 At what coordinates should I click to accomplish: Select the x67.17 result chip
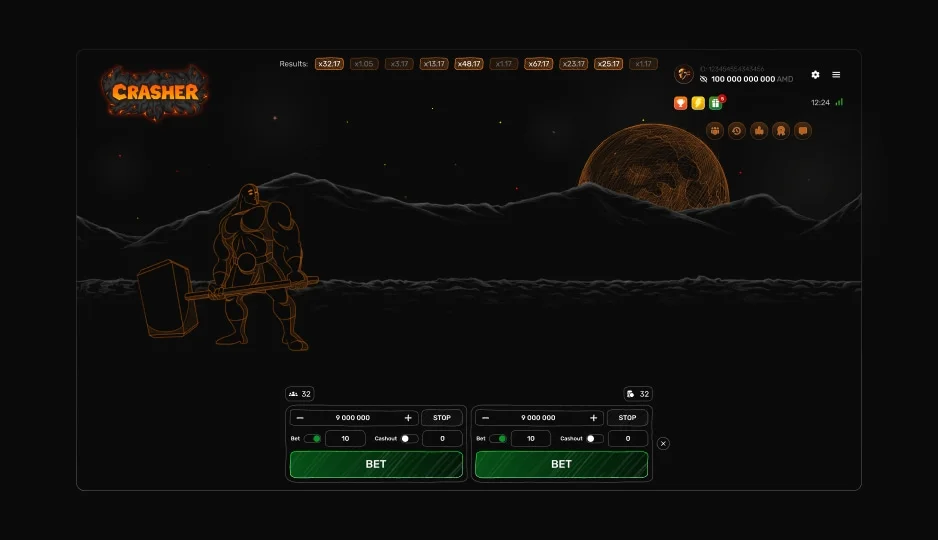pyautogui.click(x=539, y=64)
